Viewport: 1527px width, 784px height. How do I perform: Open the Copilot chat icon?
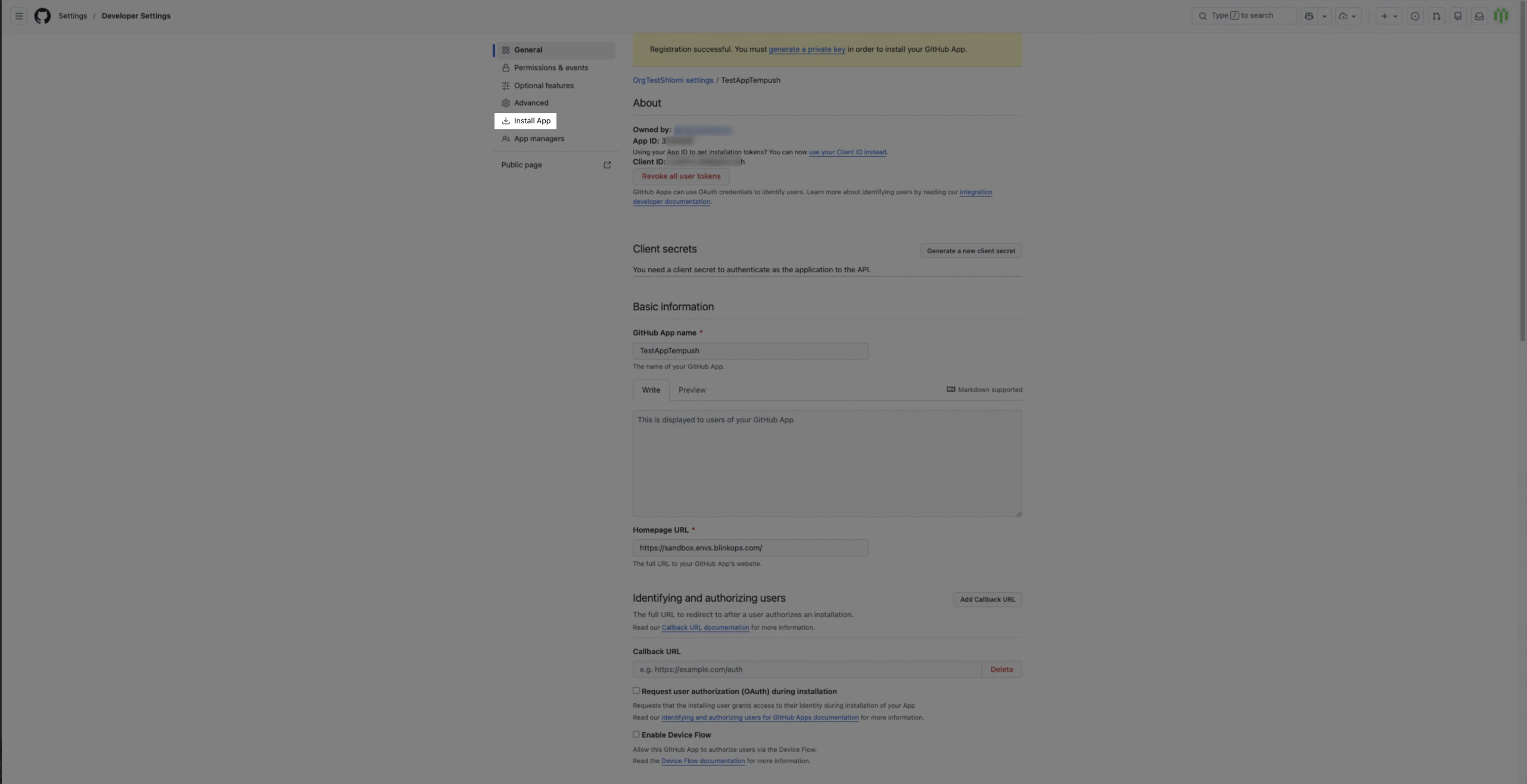(x=1309, y=16)
